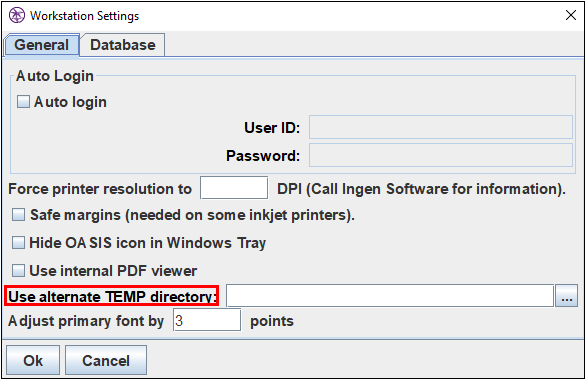
Task: Click the alternate TEMP directory path field
Action: pos(390,296)
